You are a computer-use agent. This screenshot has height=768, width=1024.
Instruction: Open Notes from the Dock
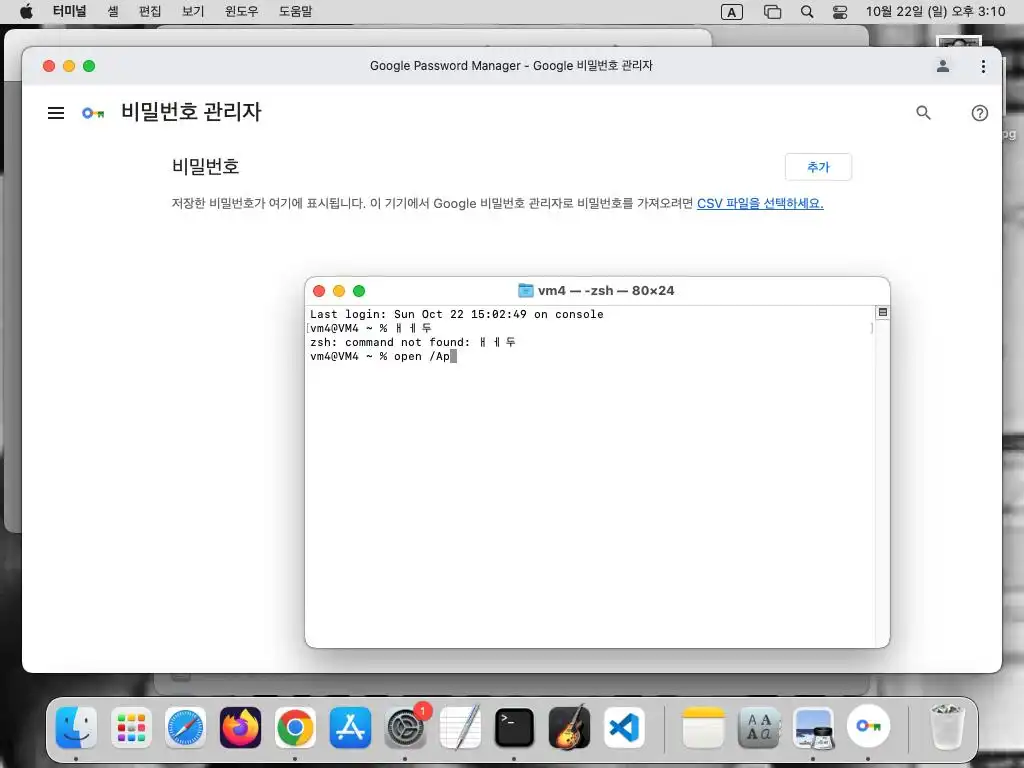[703, 727]
